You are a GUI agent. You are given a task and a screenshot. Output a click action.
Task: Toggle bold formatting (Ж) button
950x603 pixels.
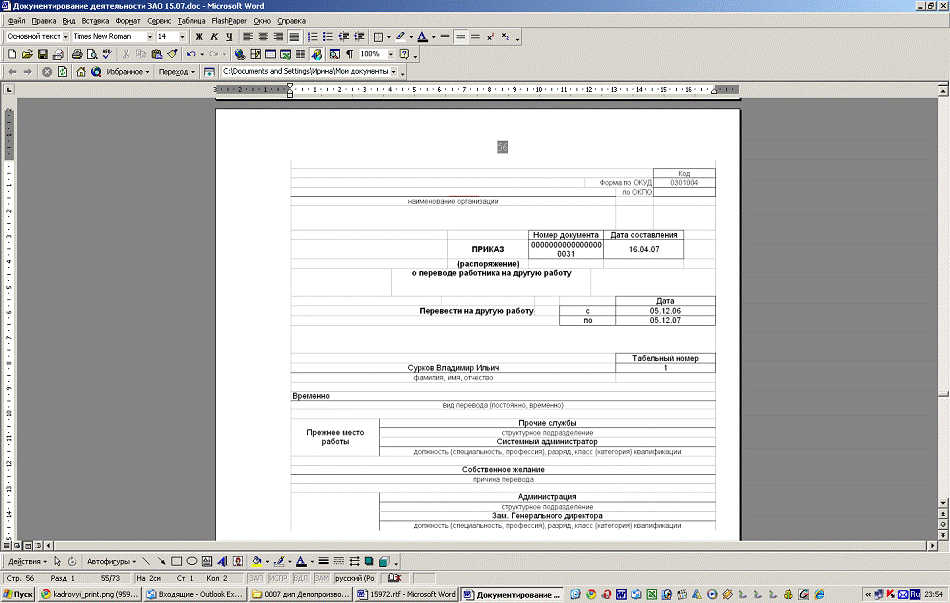coord(199,37)
